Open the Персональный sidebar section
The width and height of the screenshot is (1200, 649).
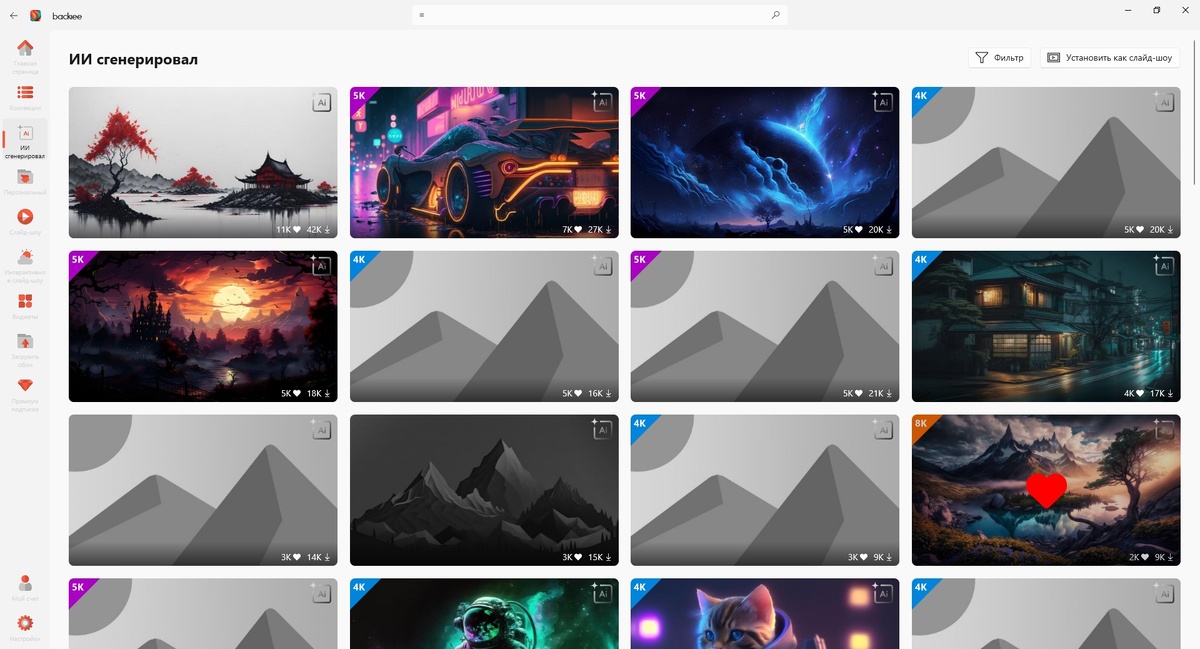25,182
